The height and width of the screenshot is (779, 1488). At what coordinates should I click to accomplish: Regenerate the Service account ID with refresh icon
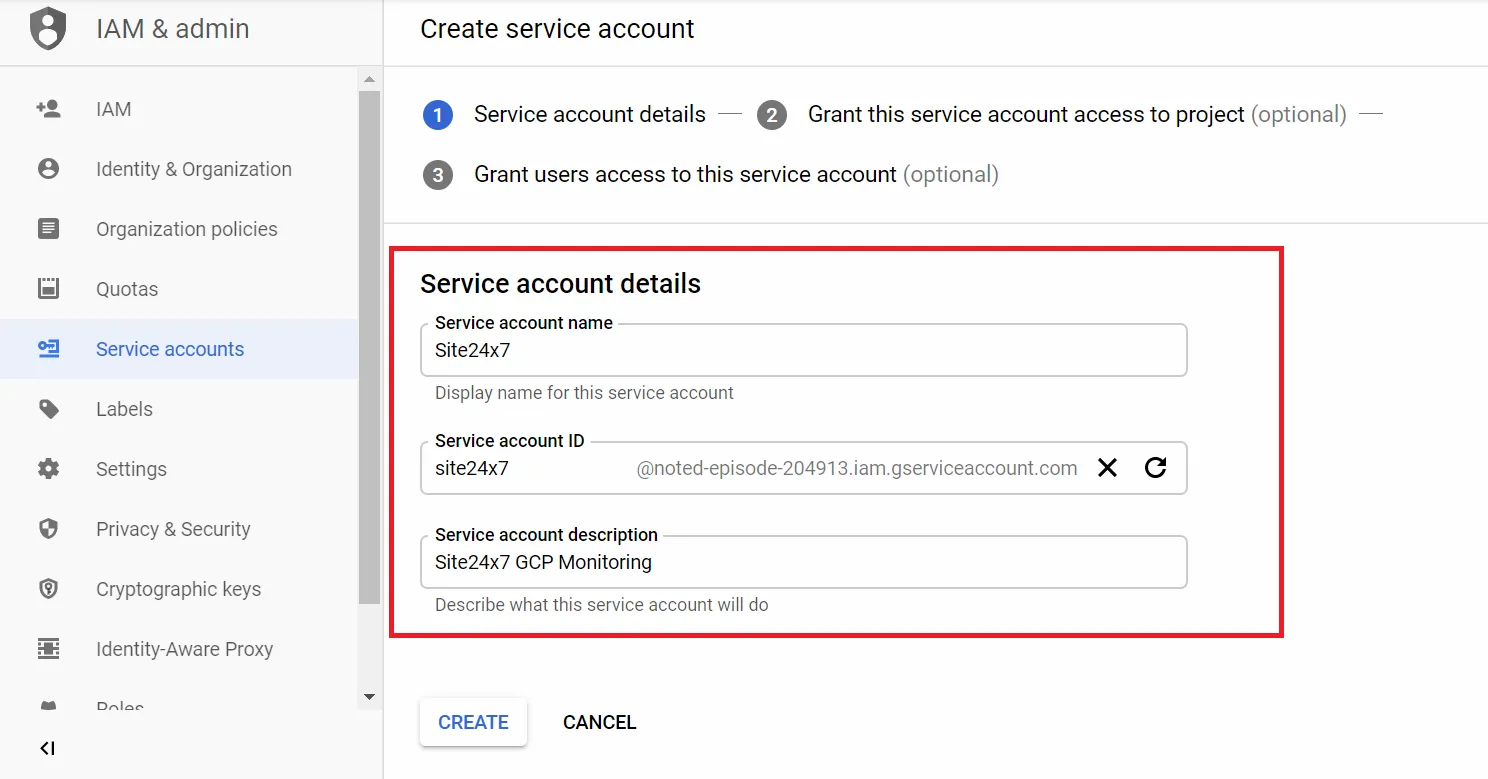click(1156, 468)
